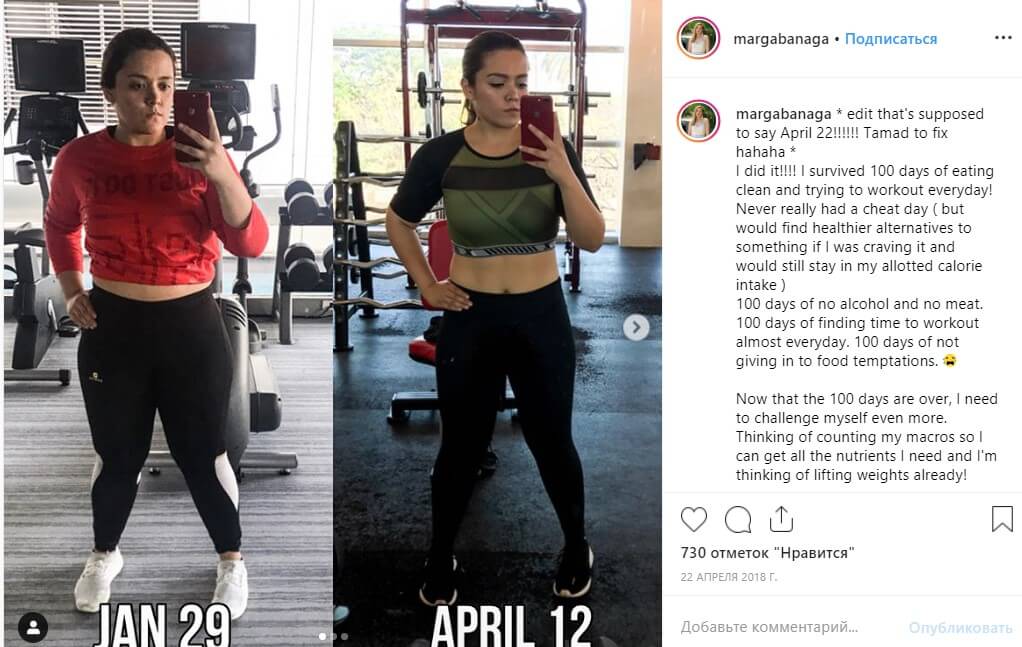
Task: Open comments via speech bubble icon
Action: pos(738,519)
